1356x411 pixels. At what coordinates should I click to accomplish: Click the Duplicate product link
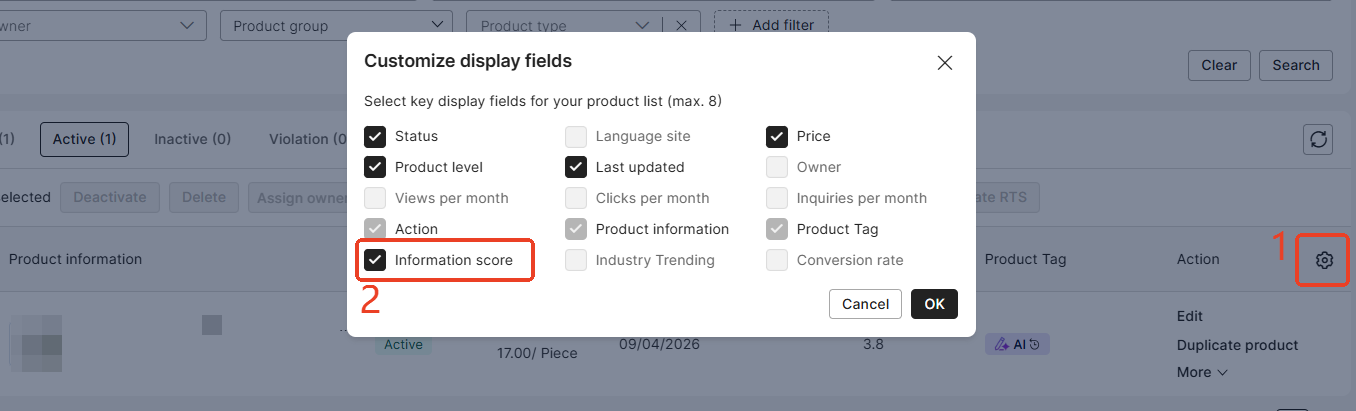coord(1237,345)
